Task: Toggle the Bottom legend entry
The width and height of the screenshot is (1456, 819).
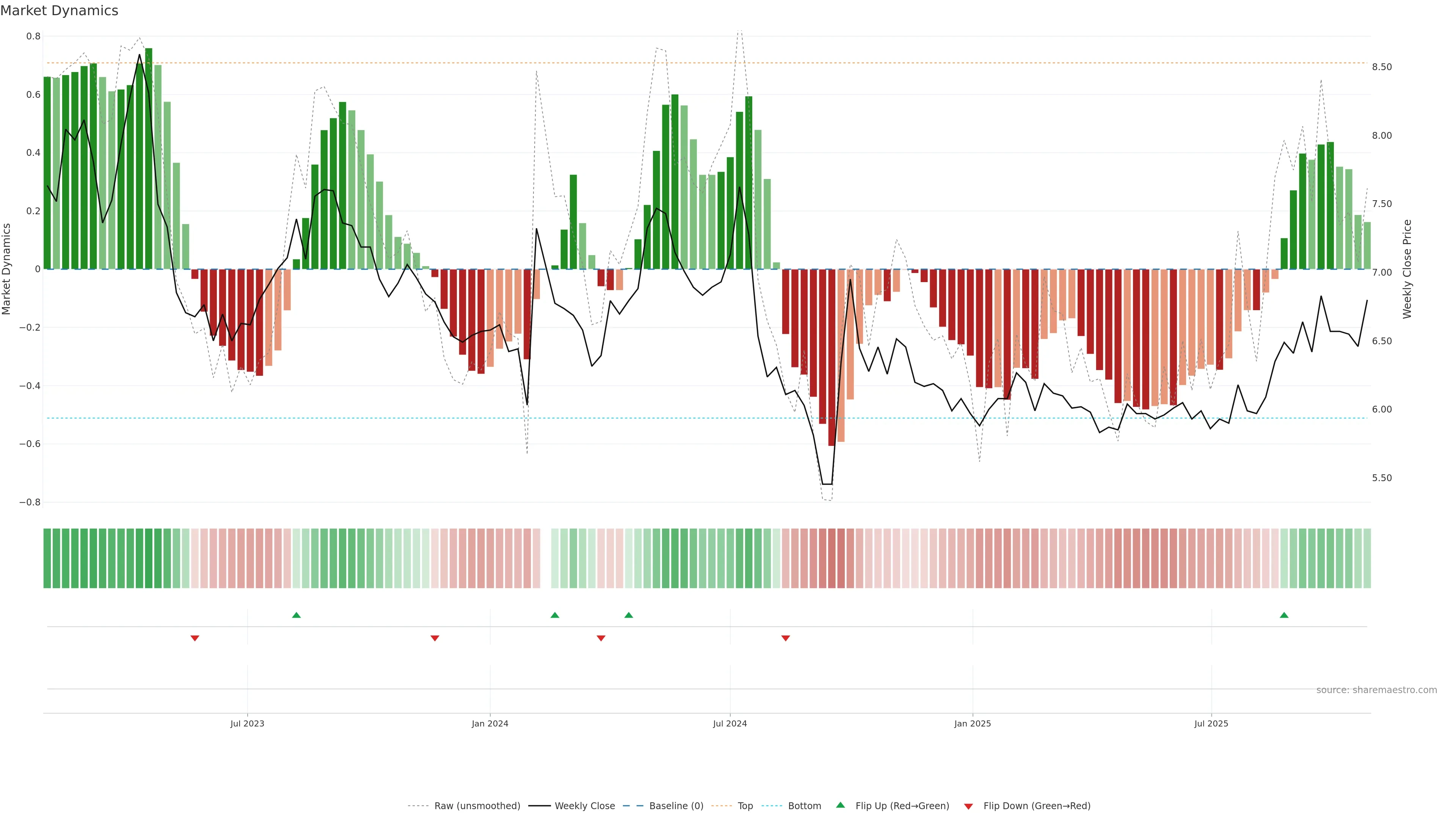Action: 804,805
